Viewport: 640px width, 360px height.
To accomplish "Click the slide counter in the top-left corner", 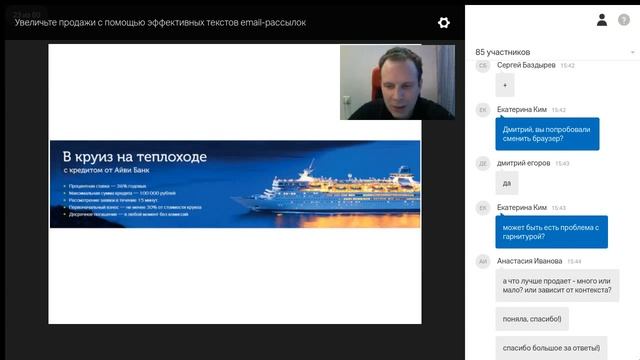I will click(x=27, y=15).
